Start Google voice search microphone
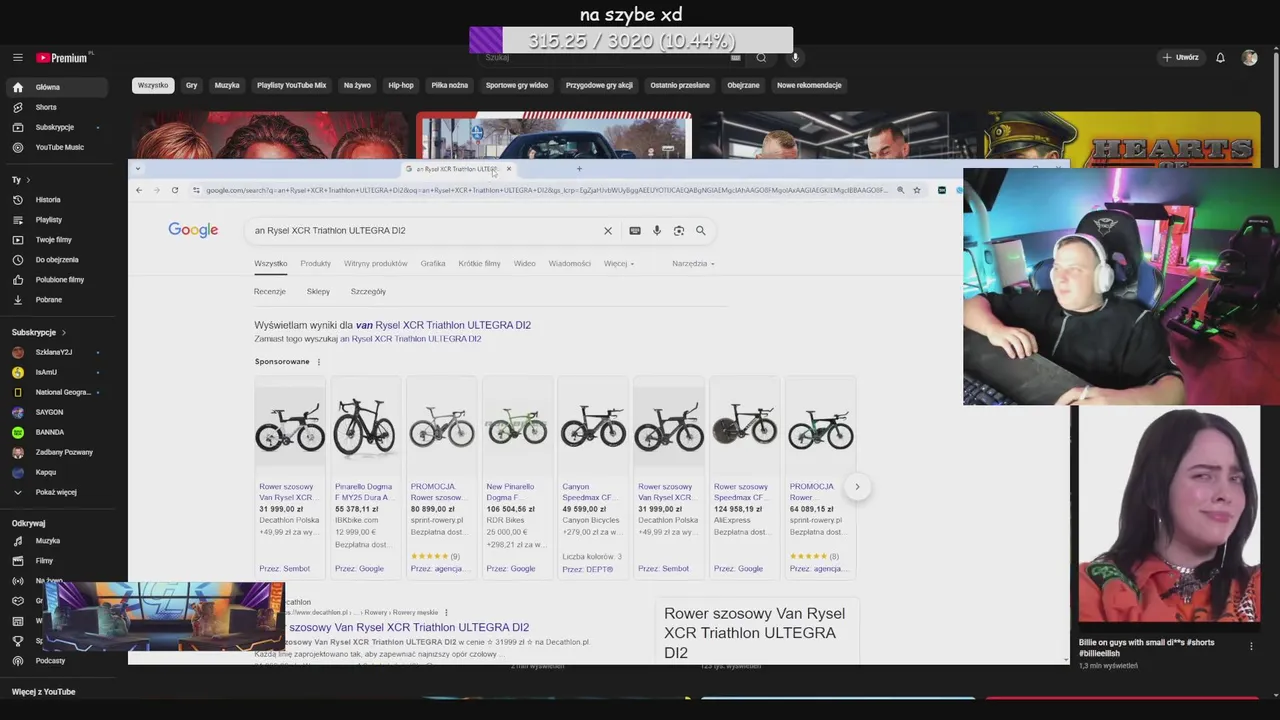The height and width of the screenshot is (720, 1280). click(657, 231)
